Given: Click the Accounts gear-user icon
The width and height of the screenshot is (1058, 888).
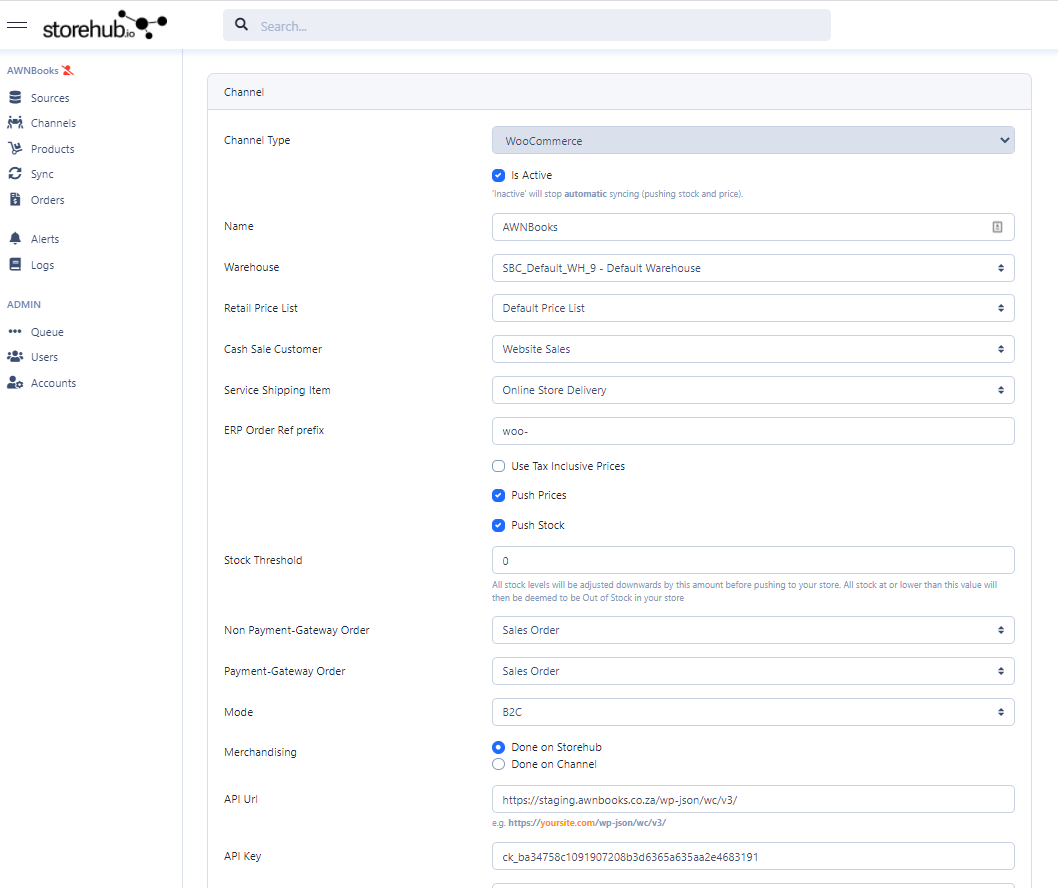Looking at the screenshot, I should pos(14,383).
